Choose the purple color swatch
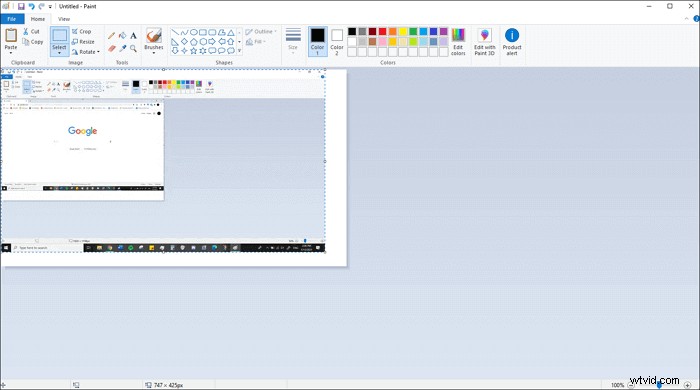Viewport: 700px width, 390px height. [x=443, y=31]
